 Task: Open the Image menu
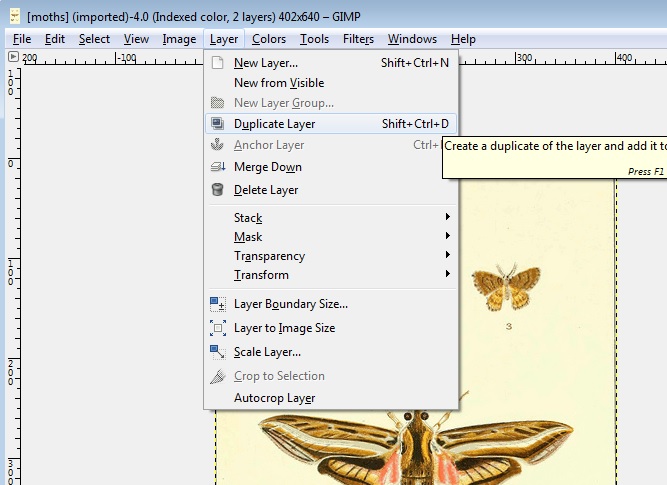pyautogui.click(x=179, y=39)
